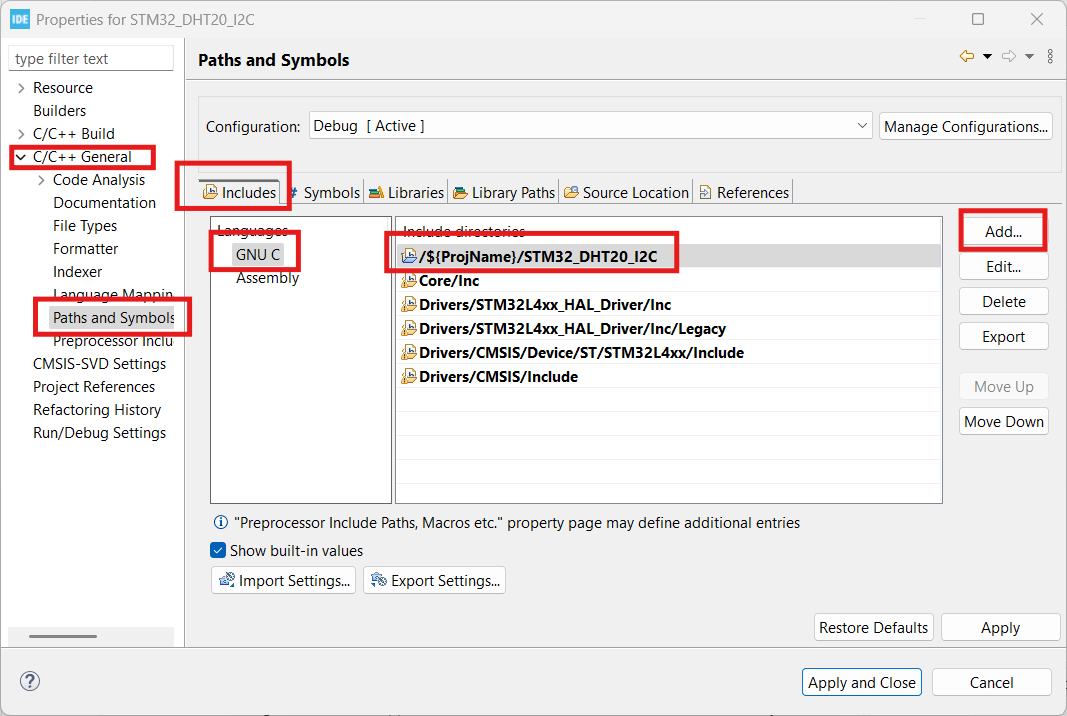Click the Import Settings... button
1067x716 pixels.
(x=283, y=580)
